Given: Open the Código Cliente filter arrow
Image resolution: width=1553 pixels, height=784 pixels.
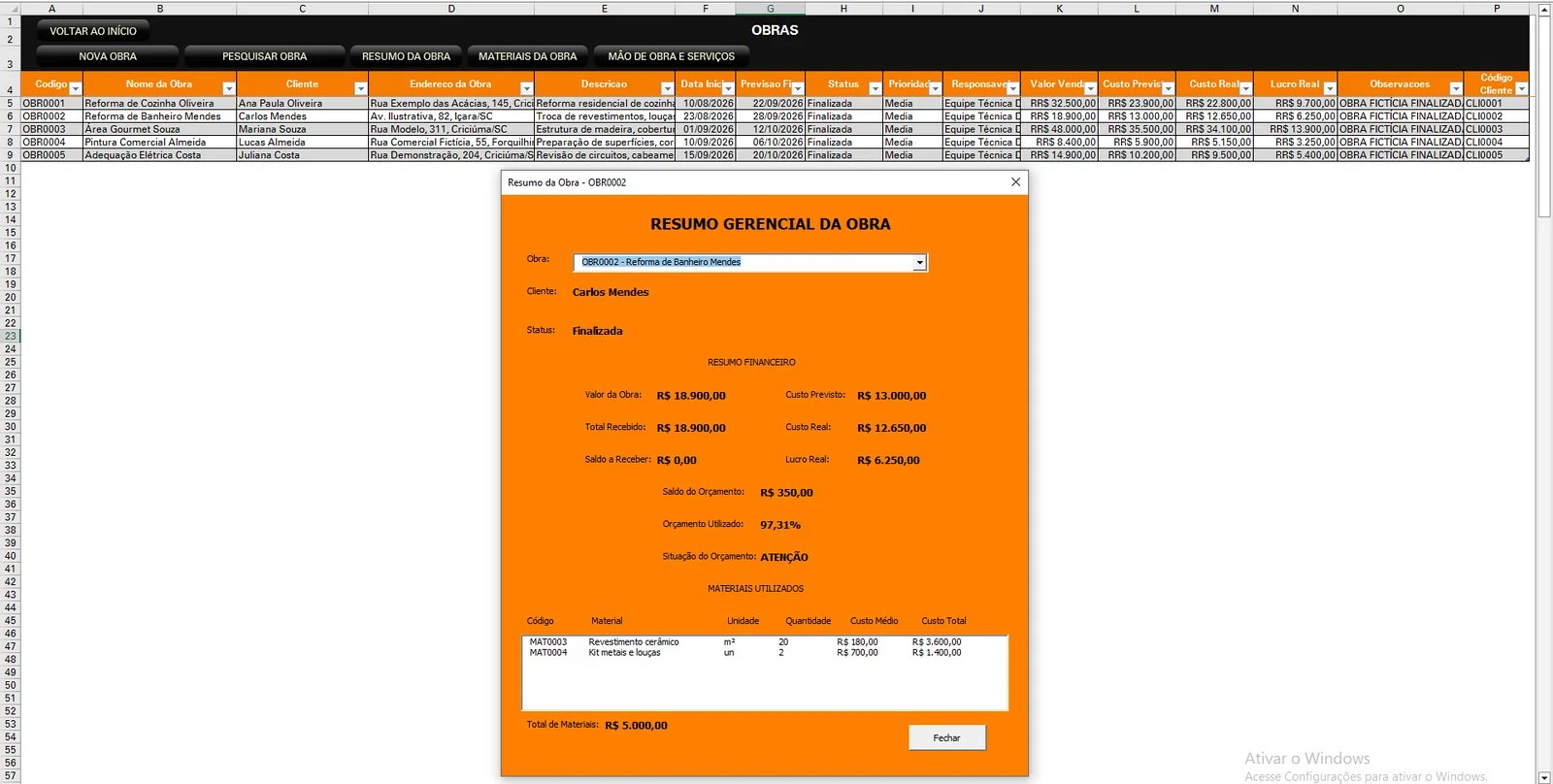Looking at the screenshot, I should pyautogui.click(x=1522, y=89).
